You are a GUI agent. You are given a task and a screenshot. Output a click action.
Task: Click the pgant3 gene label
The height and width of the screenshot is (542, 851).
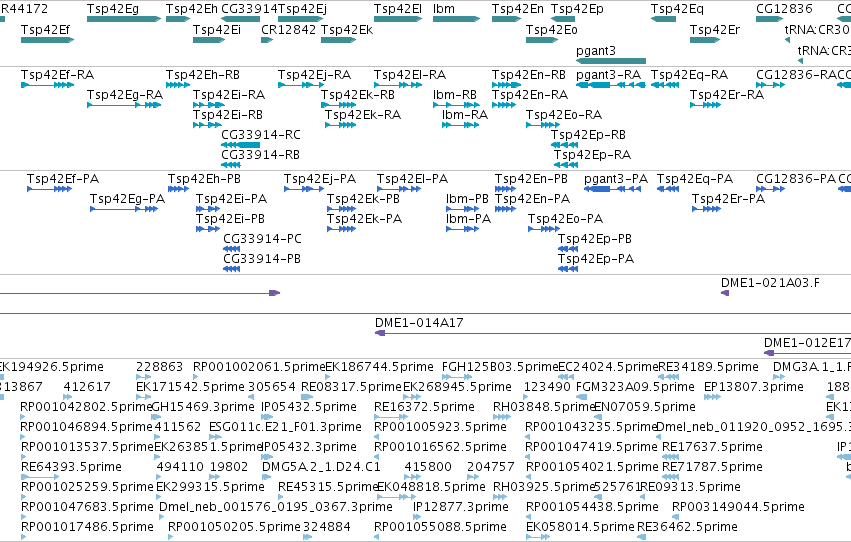[596, 50]
